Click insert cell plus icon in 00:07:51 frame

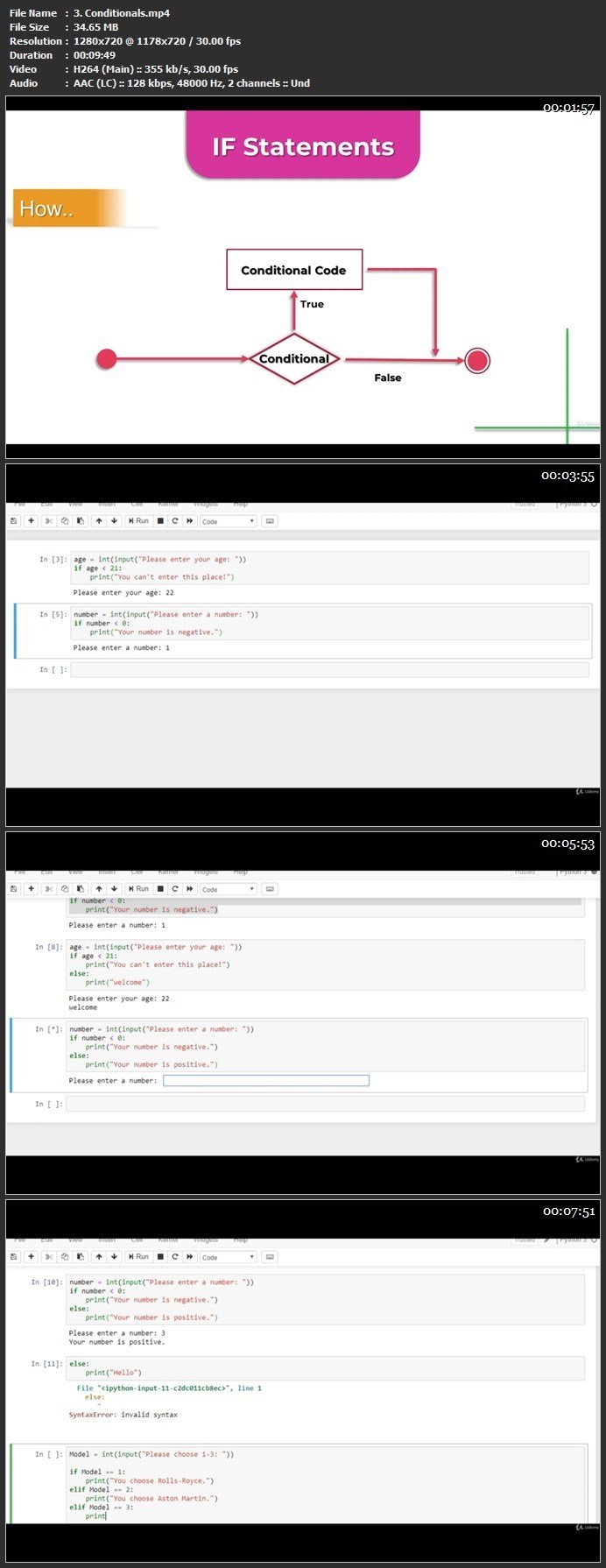pos(32,1257)
